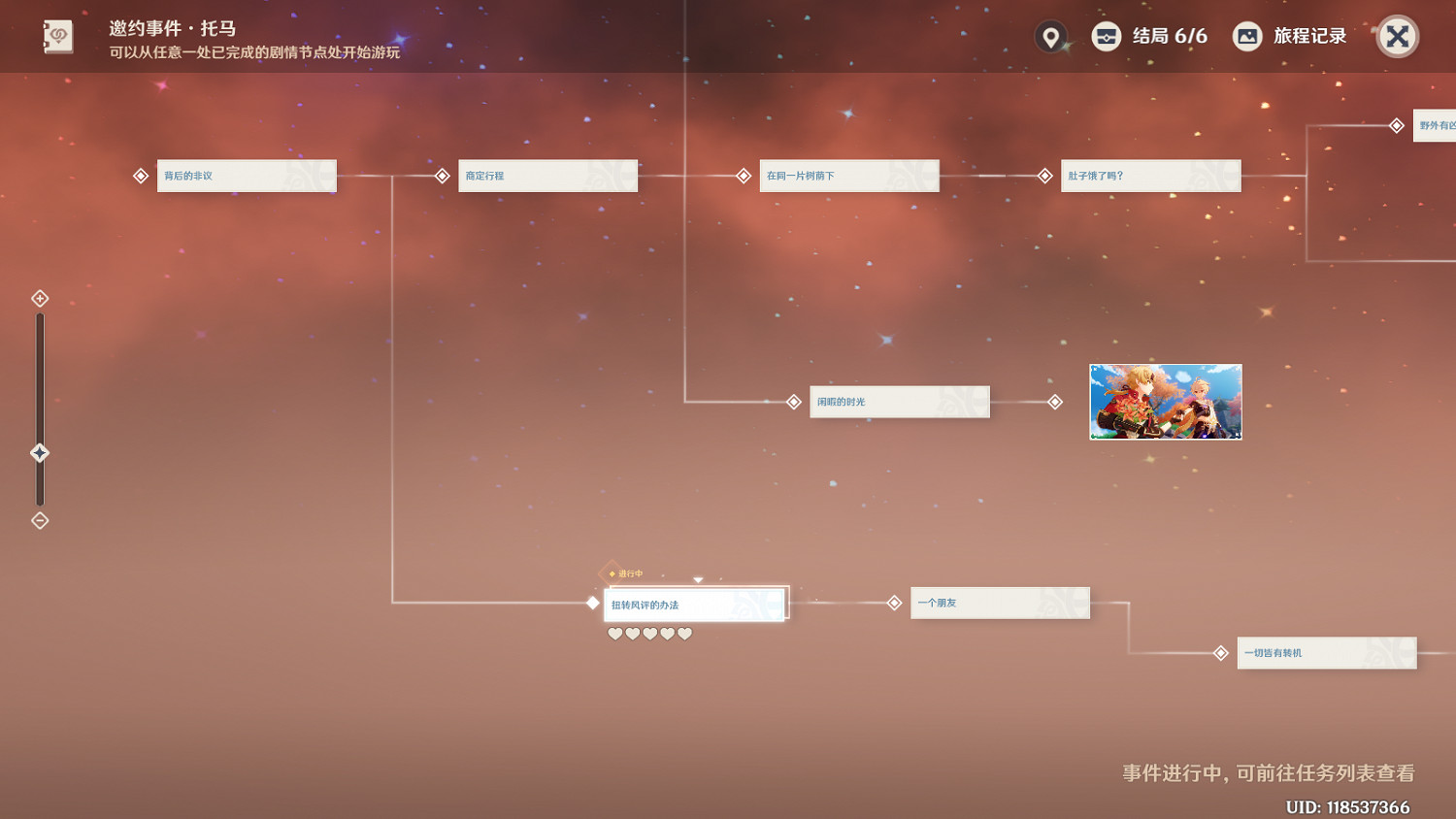The image size is (1456, 819).
Task: Select the 一个朋友 story node
Action: pyautogui.click(x=1000, y=603)
